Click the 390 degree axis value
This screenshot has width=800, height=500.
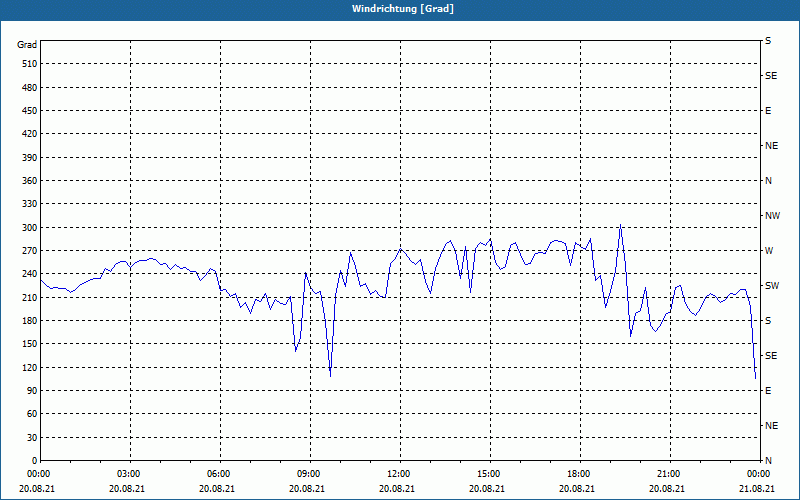point(29,158)
